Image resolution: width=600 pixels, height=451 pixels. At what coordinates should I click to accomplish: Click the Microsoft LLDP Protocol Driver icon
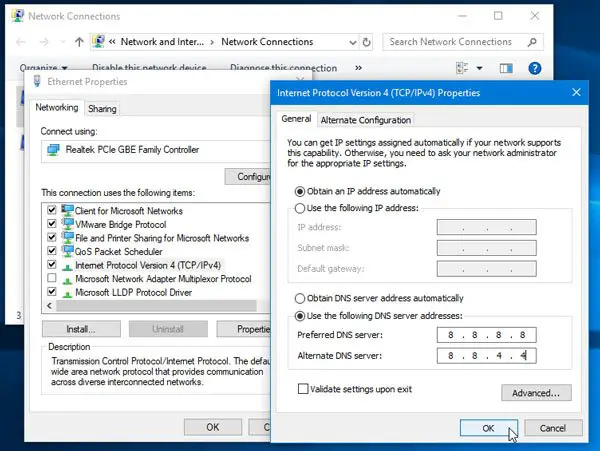pos(67,292)
